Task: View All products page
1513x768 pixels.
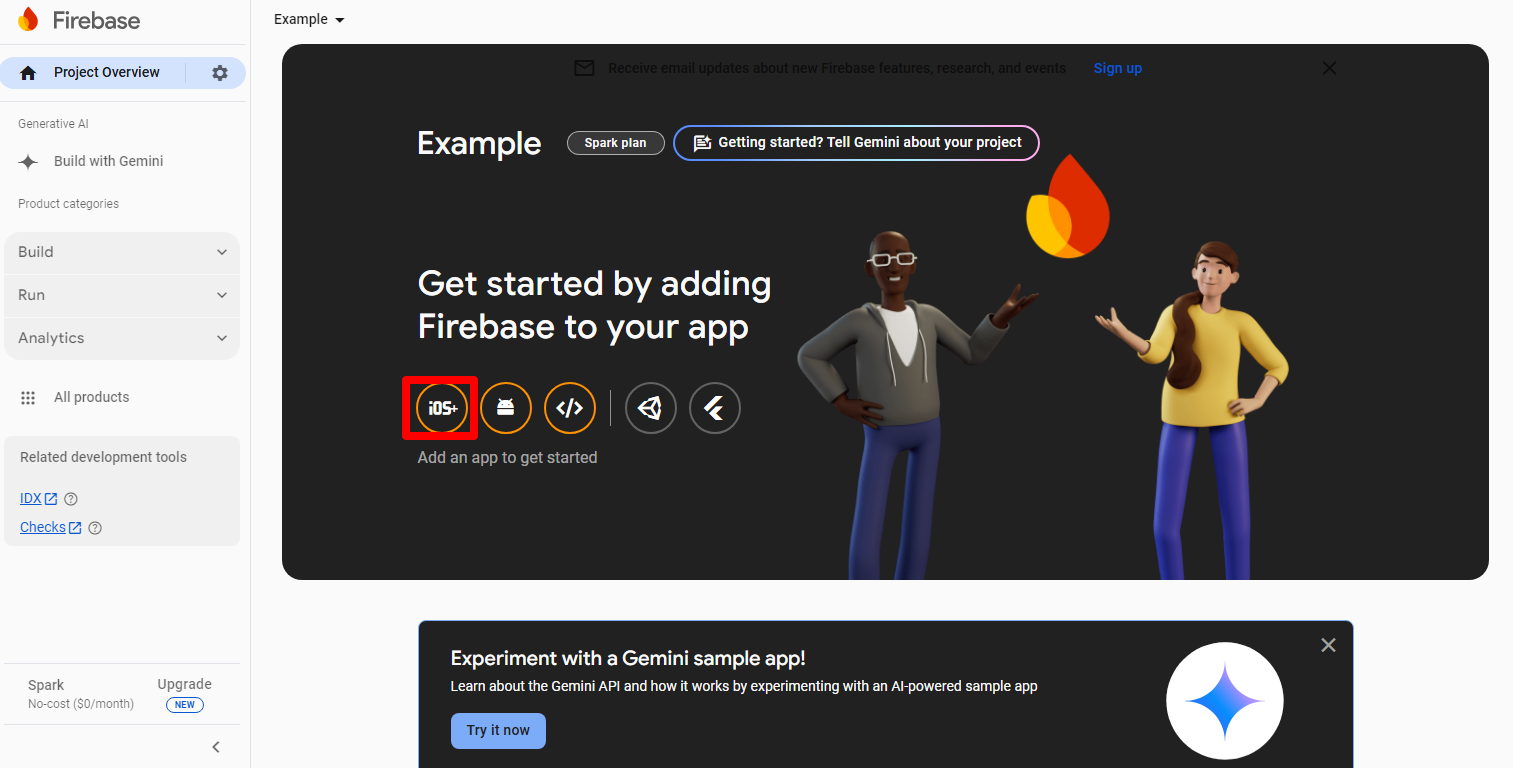Action: [91, 397]
